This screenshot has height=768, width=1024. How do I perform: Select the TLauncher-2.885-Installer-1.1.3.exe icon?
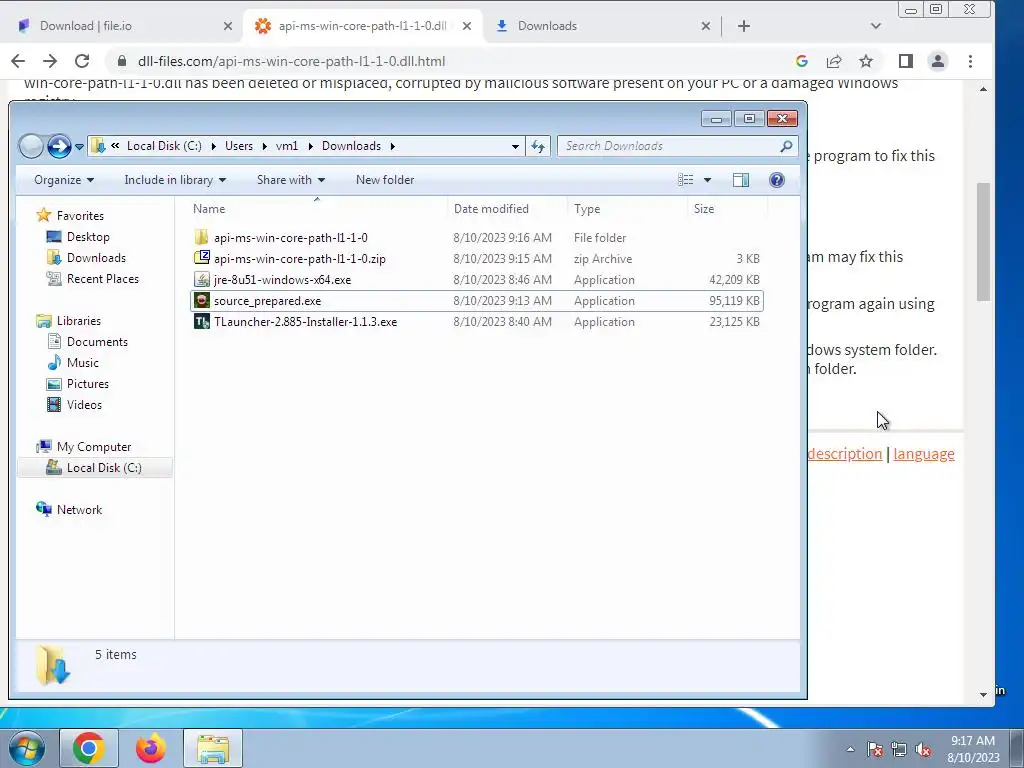pyautogui.click(x=202, y=321)
